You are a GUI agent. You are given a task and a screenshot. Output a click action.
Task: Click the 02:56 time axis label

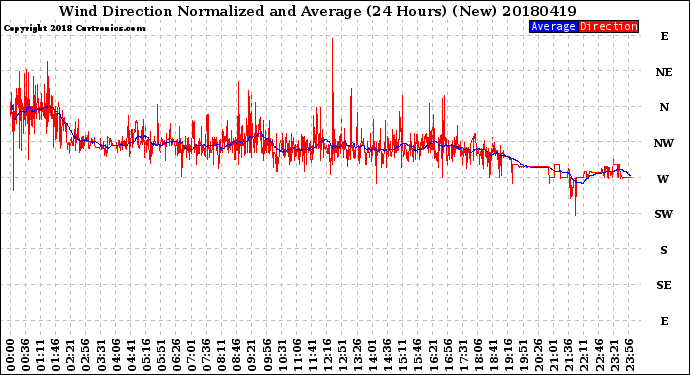tap(86, 355)
